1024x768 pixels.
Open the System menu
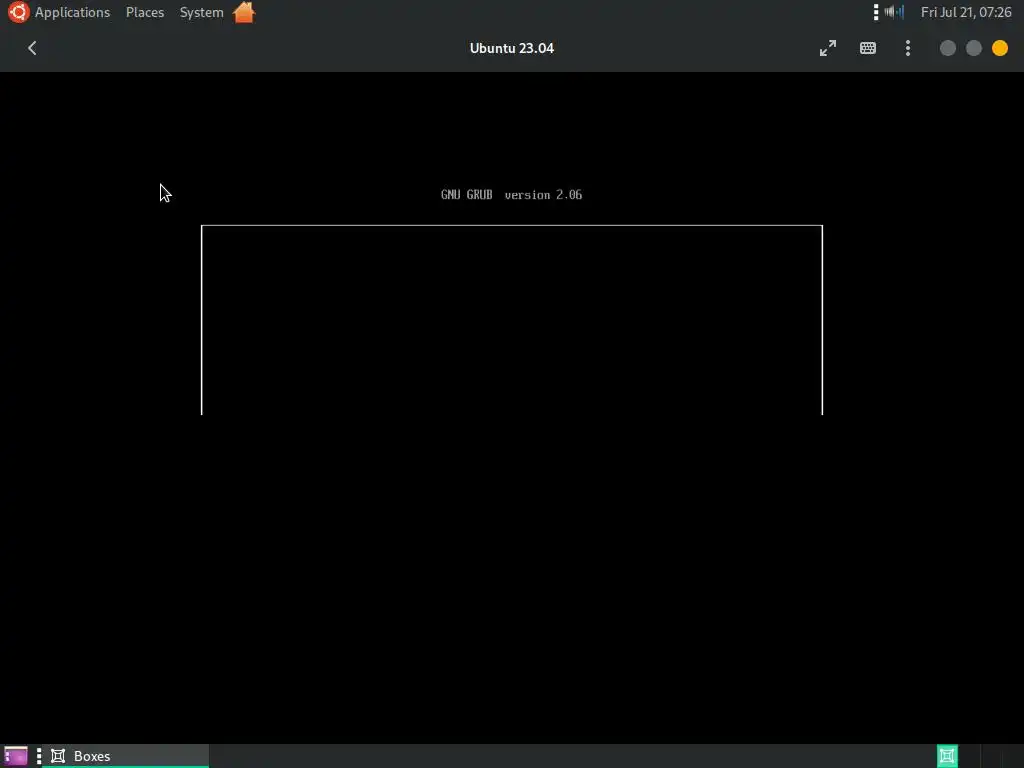(201, 12)
